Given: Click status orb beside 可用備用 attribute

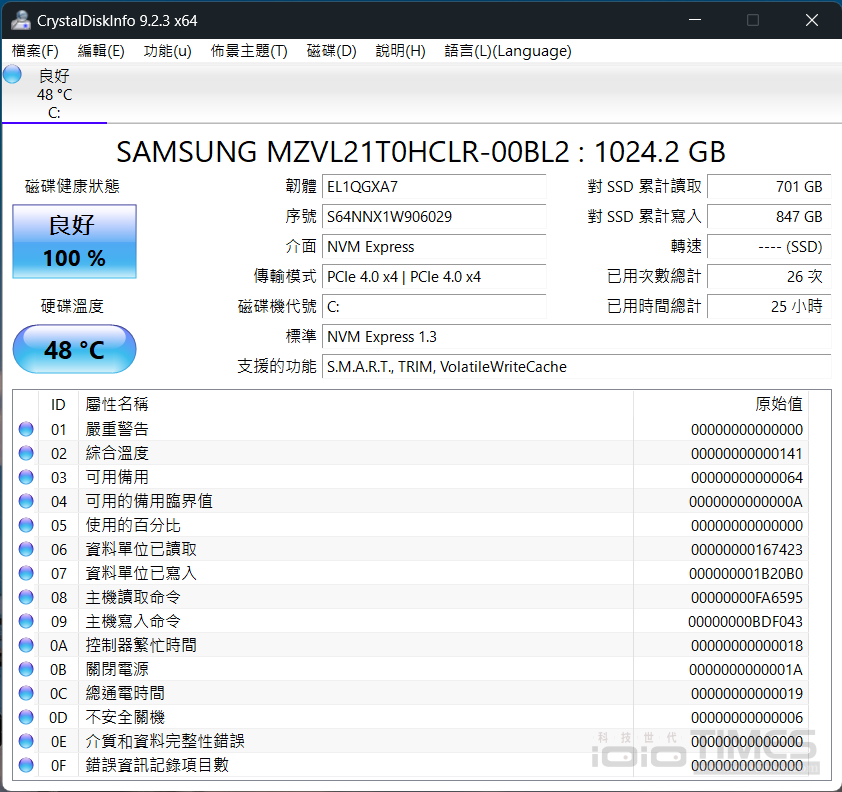Looking at the screenshot, I should point(26,478).
